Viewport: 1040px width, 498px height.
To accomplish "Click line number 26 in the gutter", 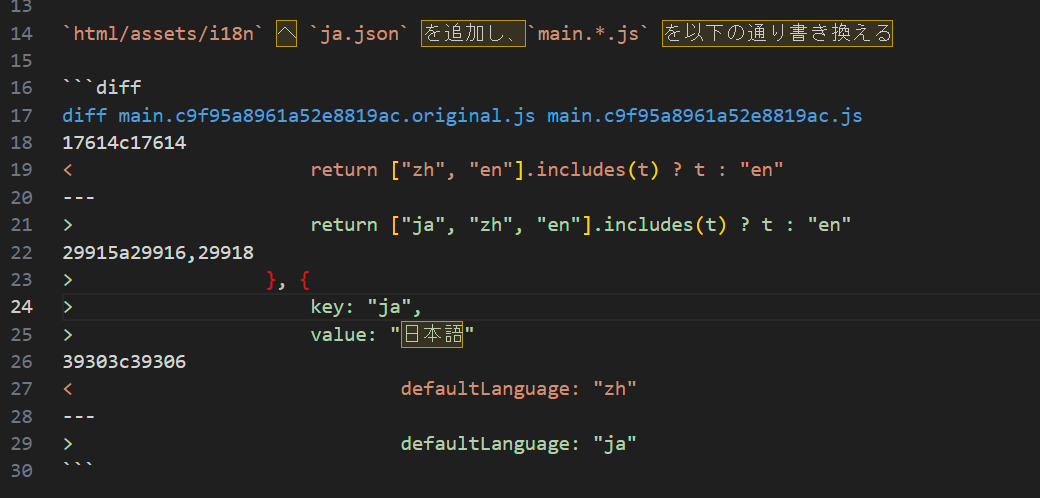I will coord(22,362).
